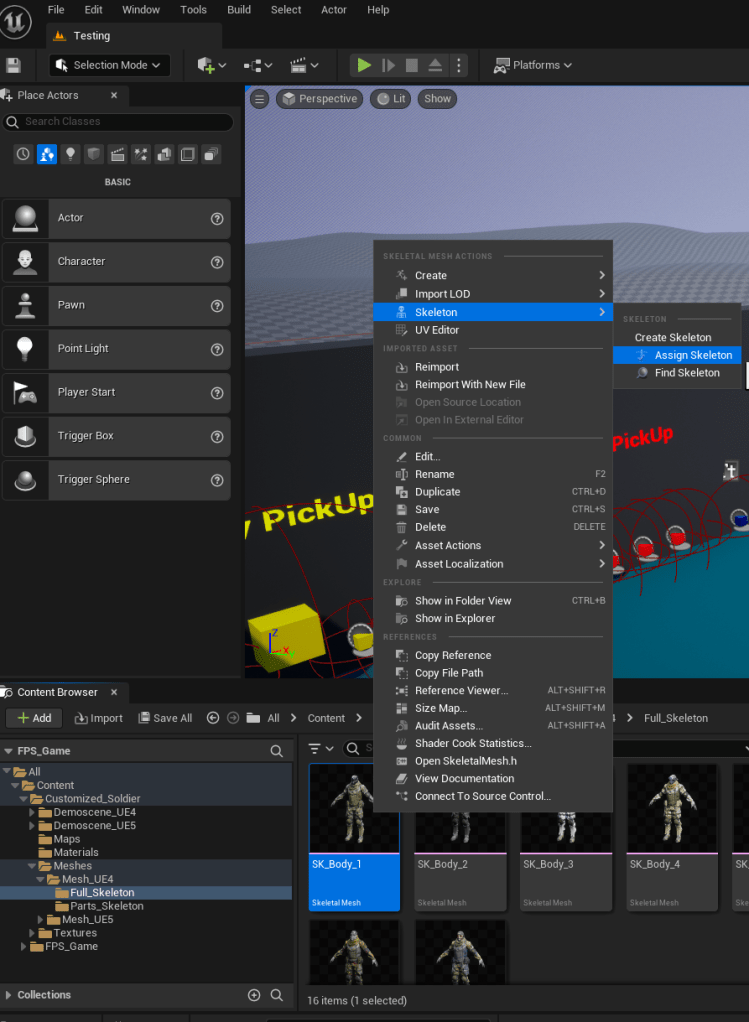Click the Add button in Content Browser
This screenshot has width=749, height=1022.
35,718
